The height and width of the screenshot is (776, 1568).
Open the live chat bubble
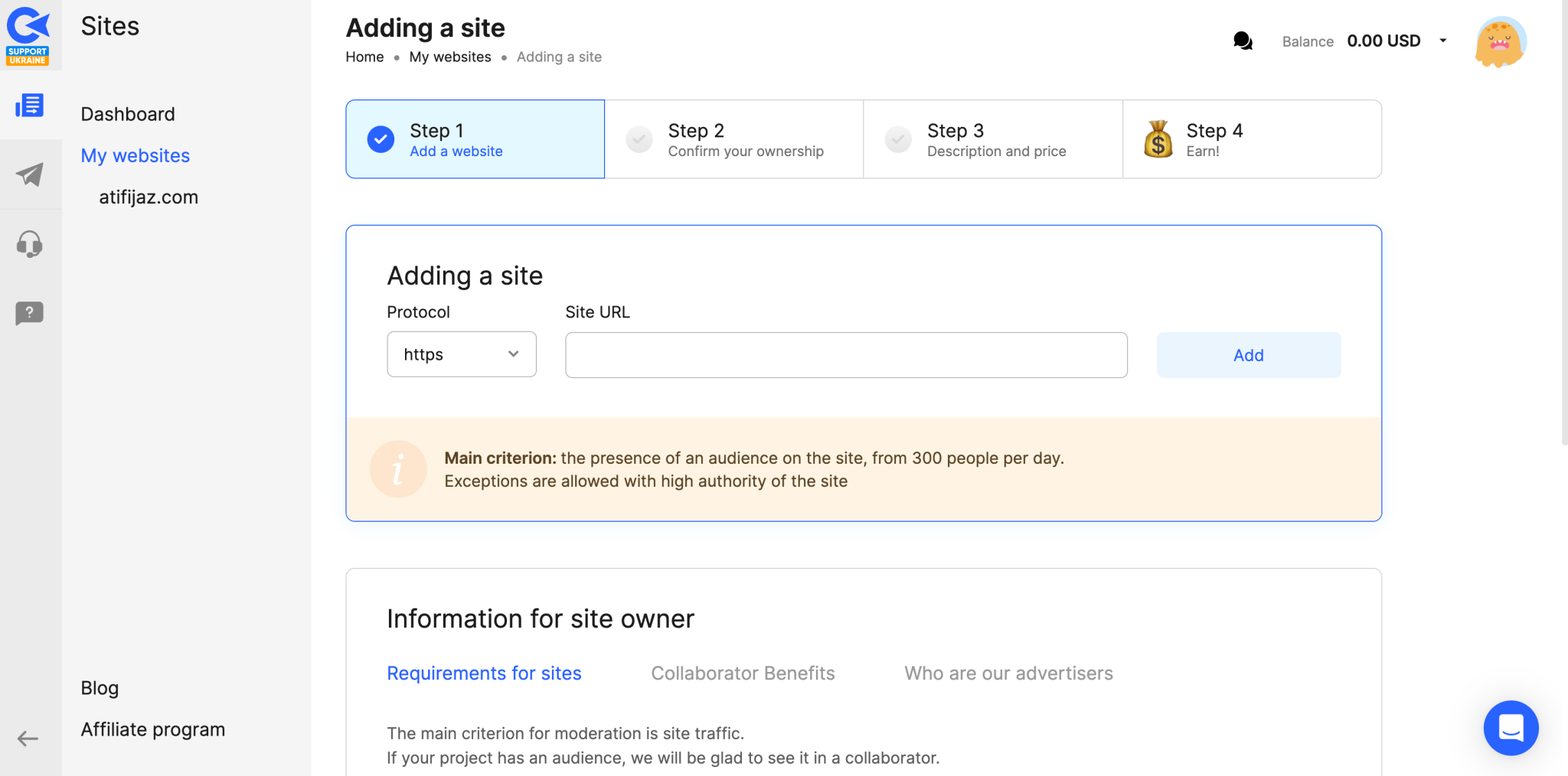pyautogui.click(x=1511, y=728)
